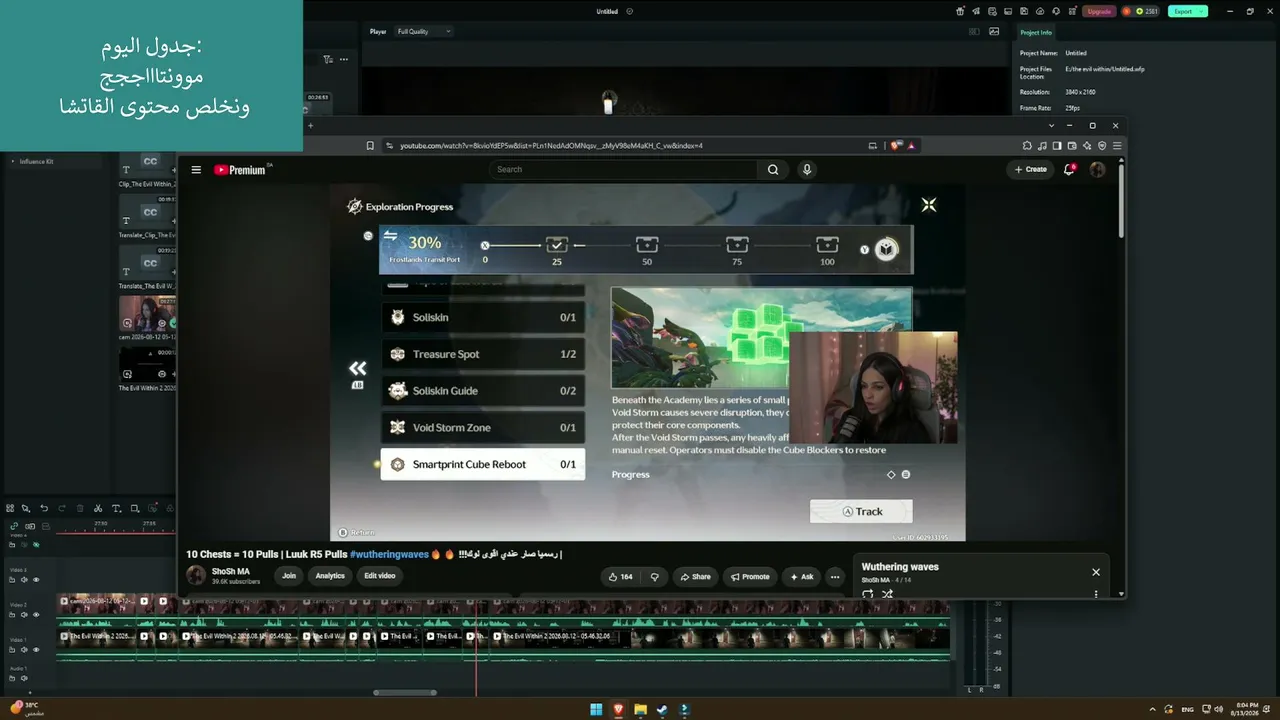Open the YouTube hamburger guide menu
The width and height of the screenshot is (1280, 720).
click(196, 170)
